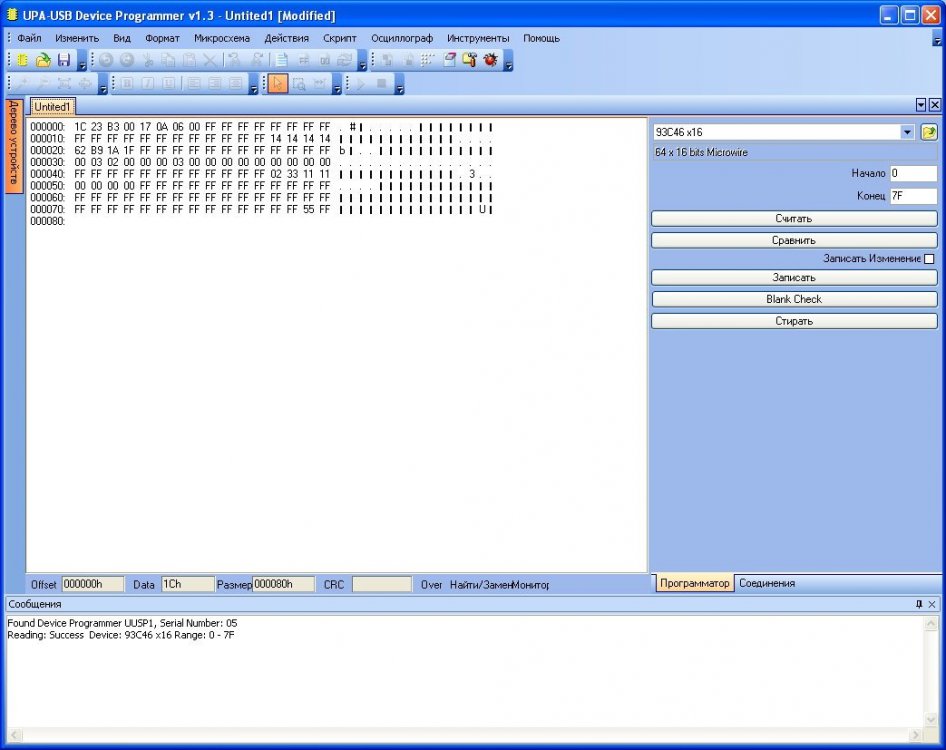Click the Delete X icon
This screenshot has width=946, height=750.
pos(209,60)
